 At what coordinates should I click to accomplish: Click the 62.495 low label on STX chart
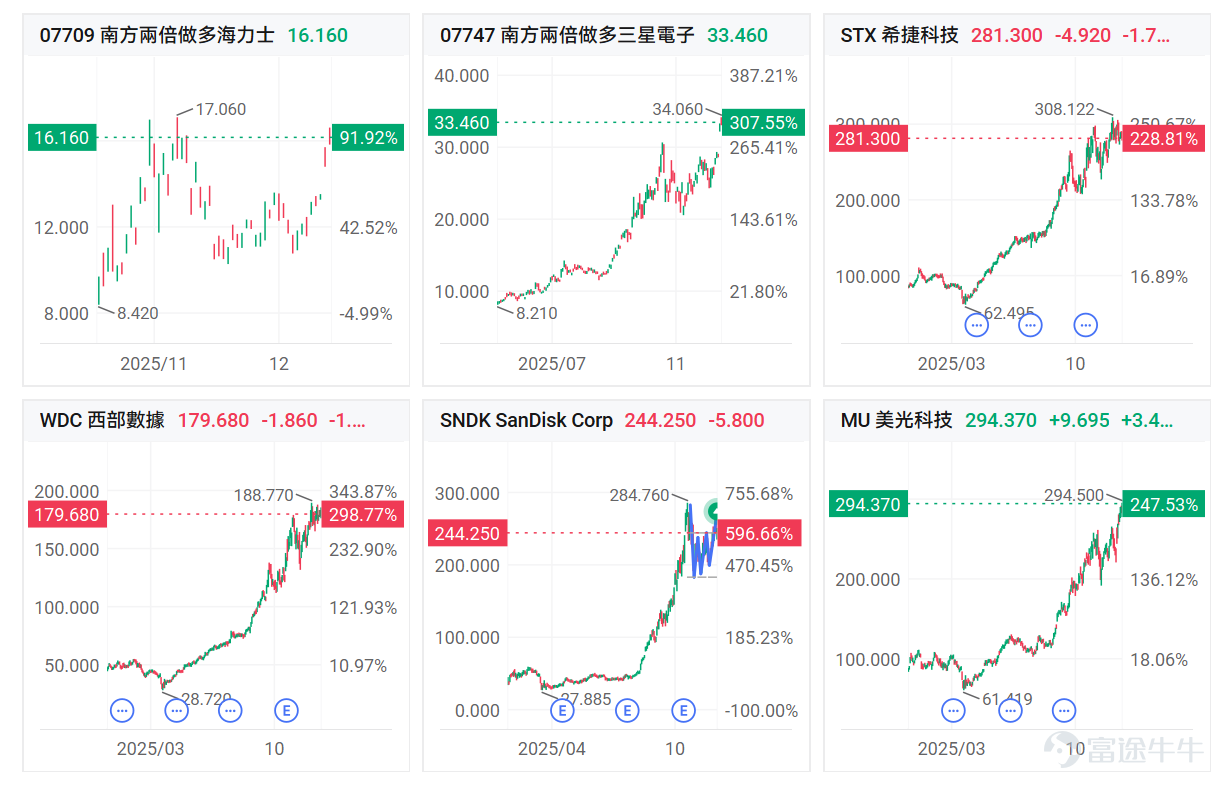(x=1008, y=313)
